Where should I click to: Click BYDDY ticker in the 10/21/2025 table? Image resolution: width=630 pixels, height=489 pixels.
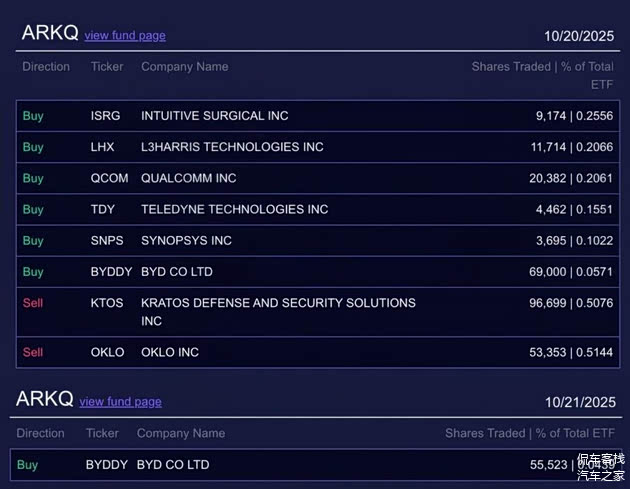point(107,465)
